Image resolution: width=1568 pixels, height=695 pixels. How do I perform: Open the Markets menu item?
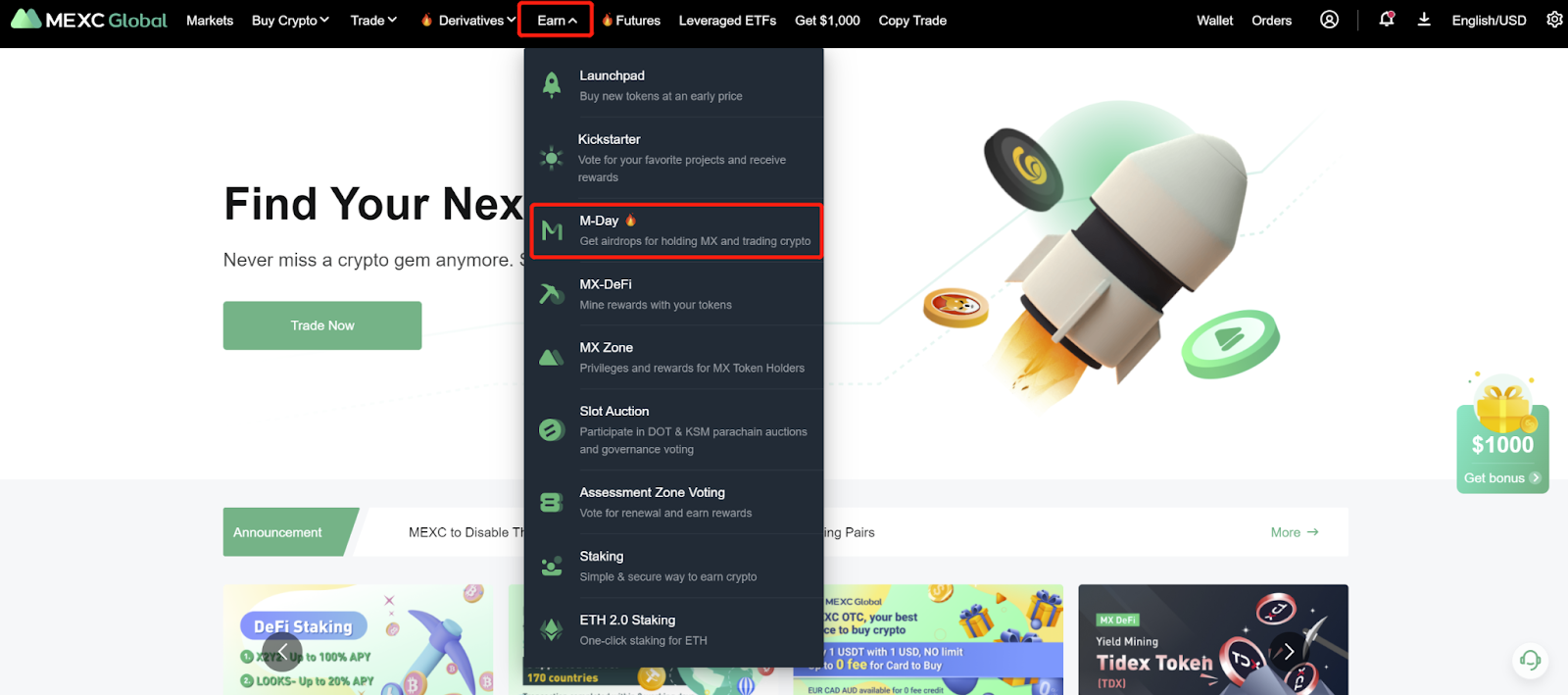(210, 20)
